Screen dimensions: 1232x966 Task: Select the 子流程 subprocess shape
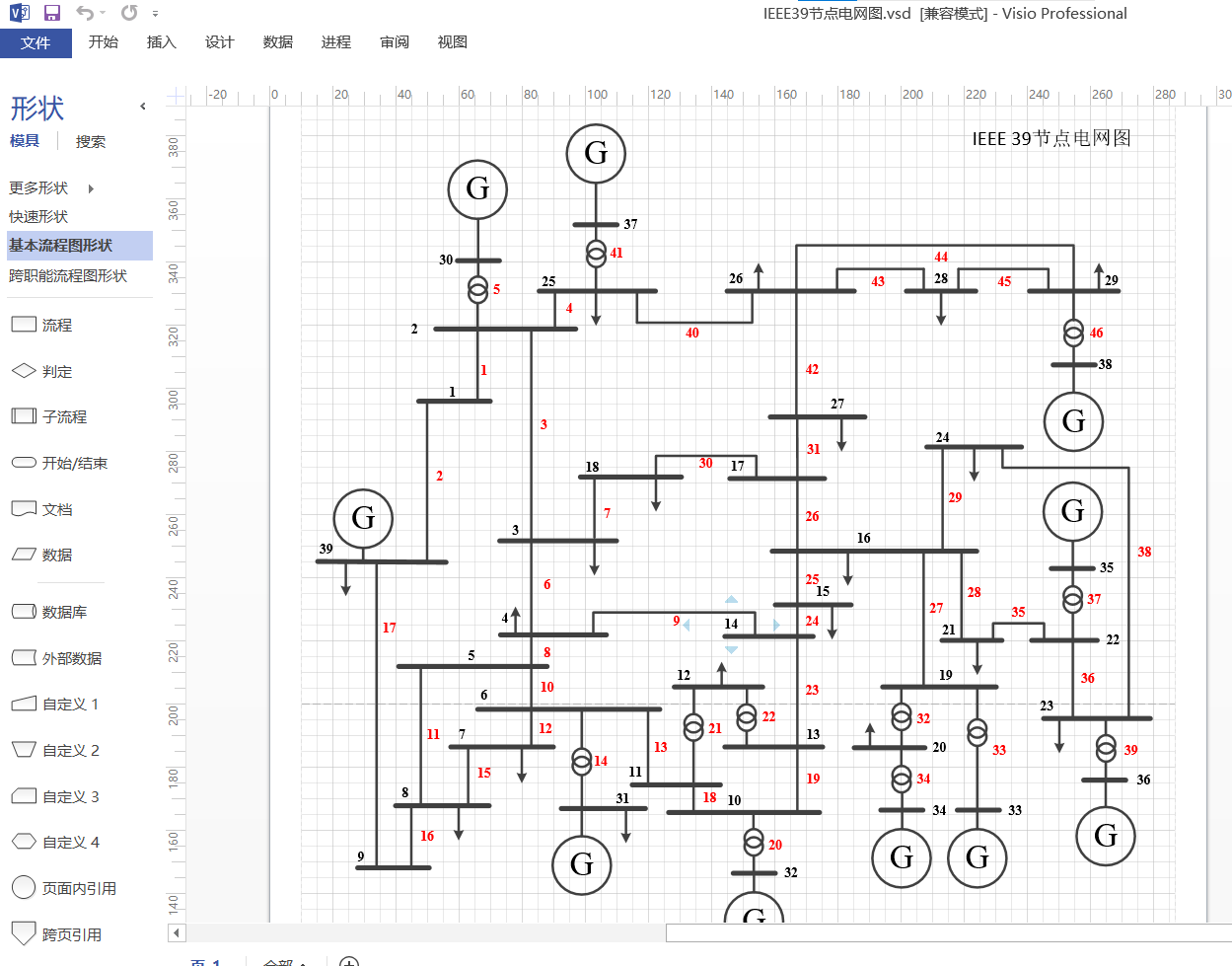(x=49, y=416)
